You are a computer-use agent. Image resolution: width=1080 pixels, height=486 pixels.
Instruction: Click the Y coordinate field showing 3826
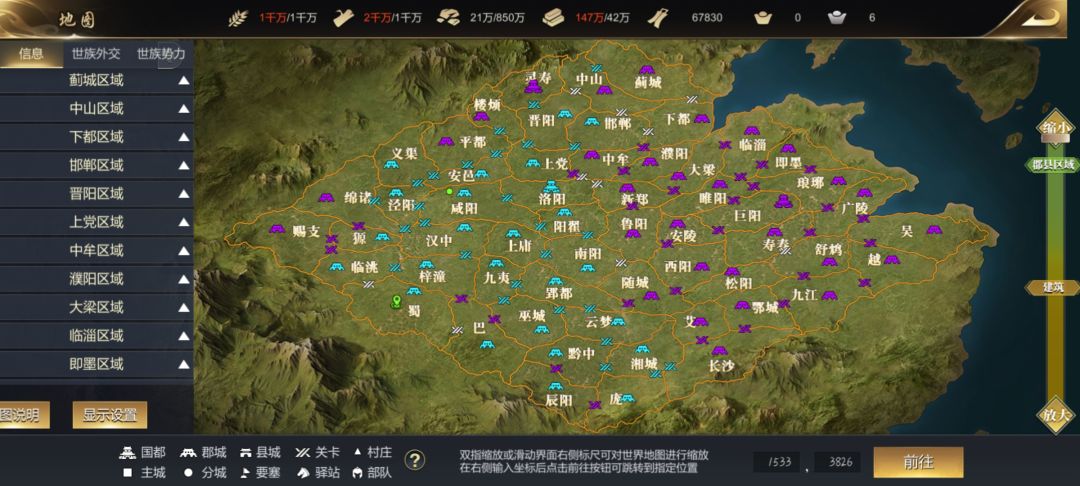pos(838,462)
